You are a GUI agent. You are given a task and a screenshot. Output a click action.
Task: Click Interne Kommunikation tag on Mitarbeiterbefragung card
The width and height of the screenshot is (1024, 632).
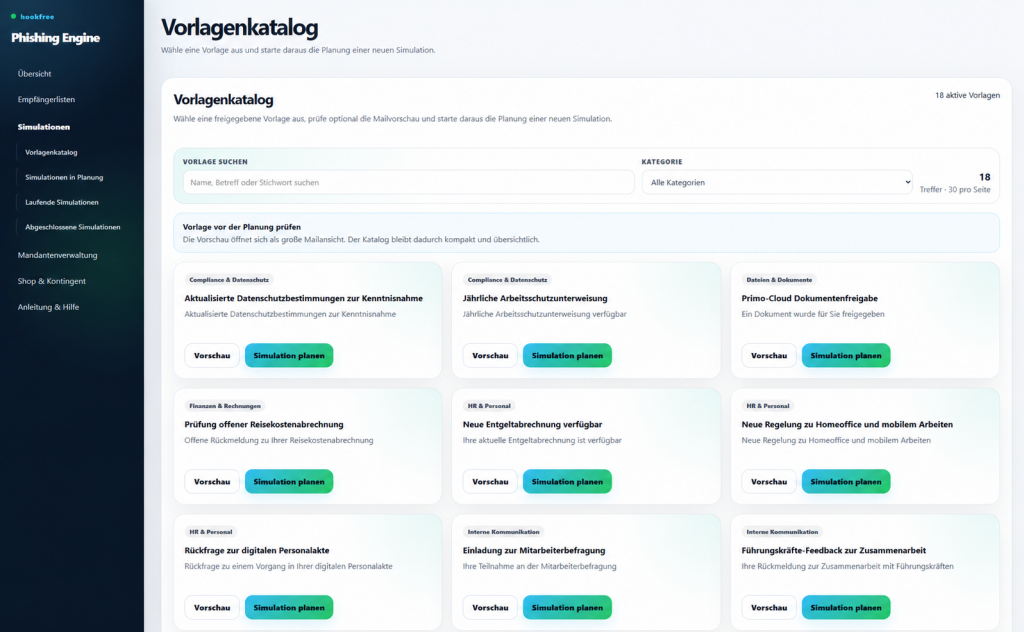[504, 531]
